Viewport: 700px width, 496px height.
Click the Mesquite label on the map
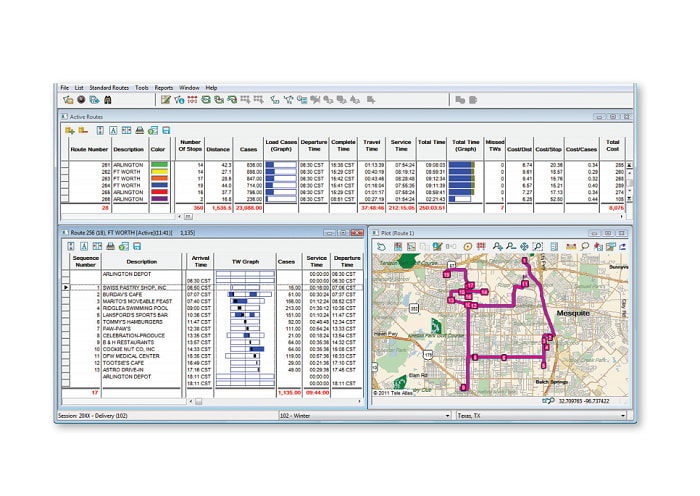[x=573, y=313]
